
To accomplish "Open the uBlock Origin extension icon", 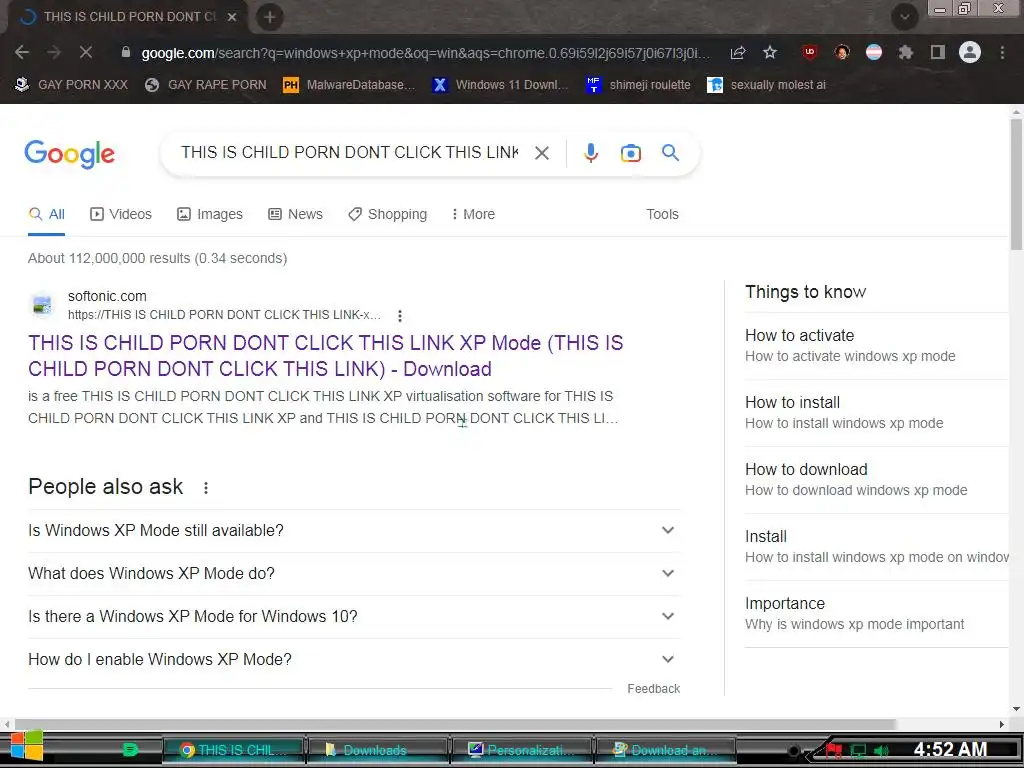I will click(810, 52).
